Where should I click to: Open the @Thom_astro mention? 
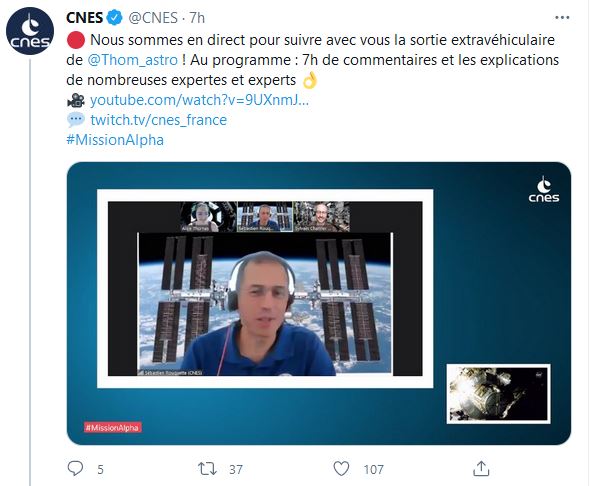(x=132, y=60)
